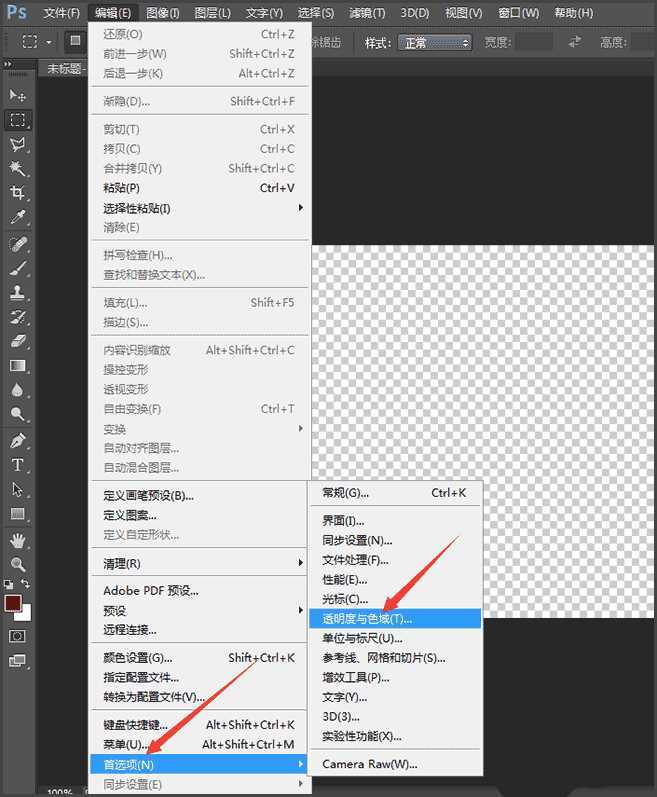Open 文件处理(F)... preferences
Image resolution: width=657 pixels, height=797 pixels.
[x=395, y=560]
